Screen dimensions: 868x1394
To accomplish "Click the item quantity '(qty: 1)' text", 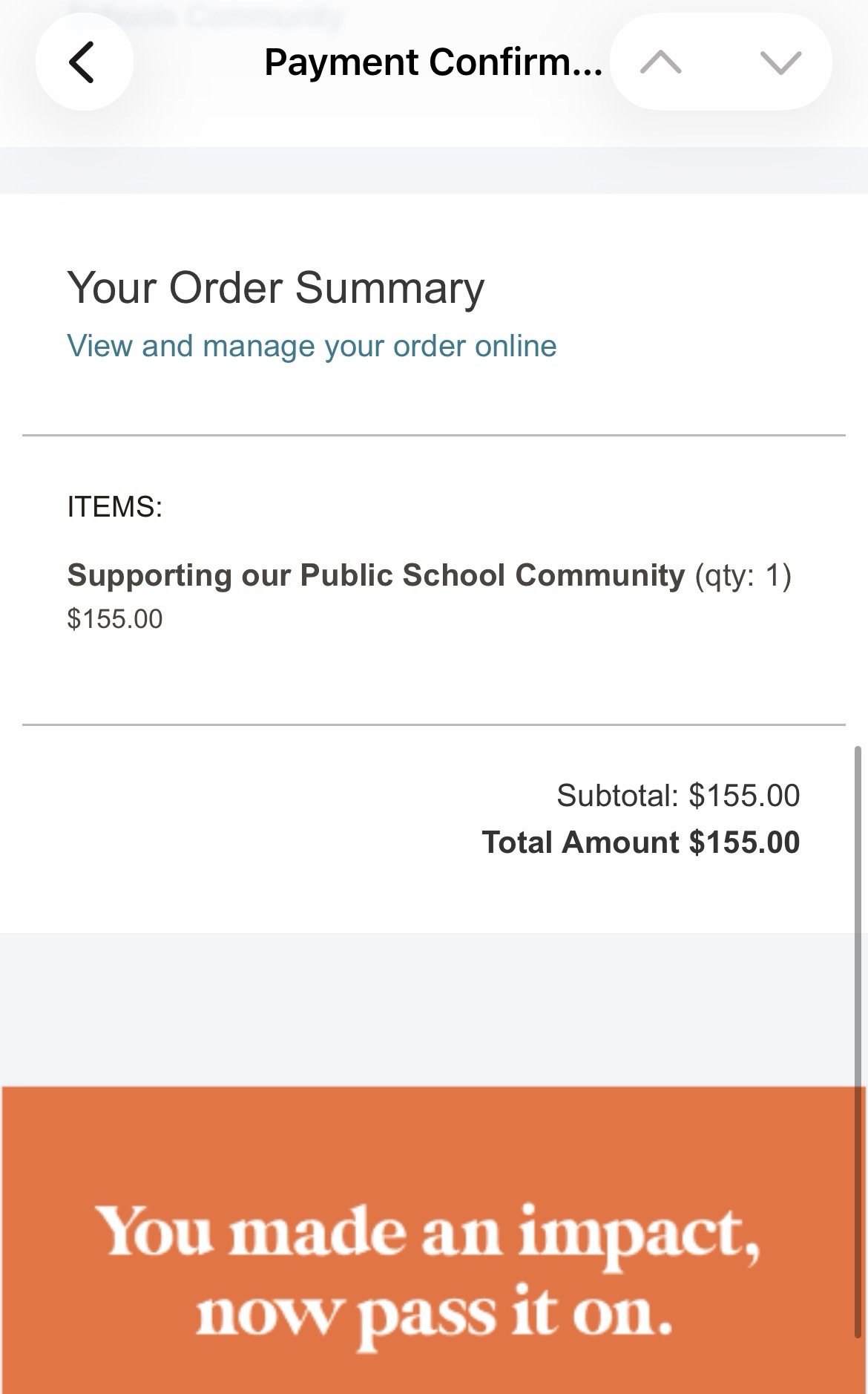I will (x=743, y=575).
